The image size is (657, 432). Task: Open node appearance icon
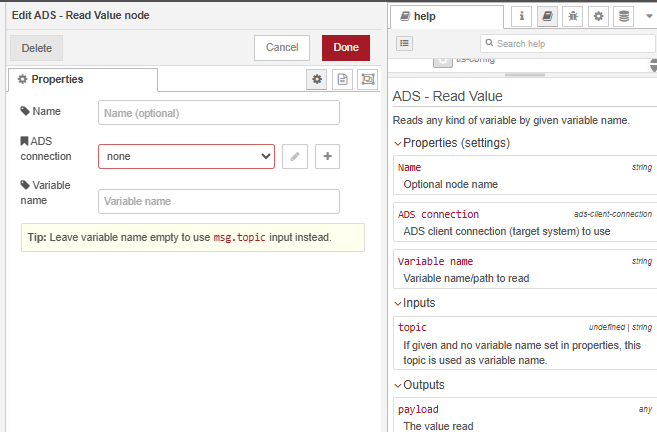pos(367,79)
